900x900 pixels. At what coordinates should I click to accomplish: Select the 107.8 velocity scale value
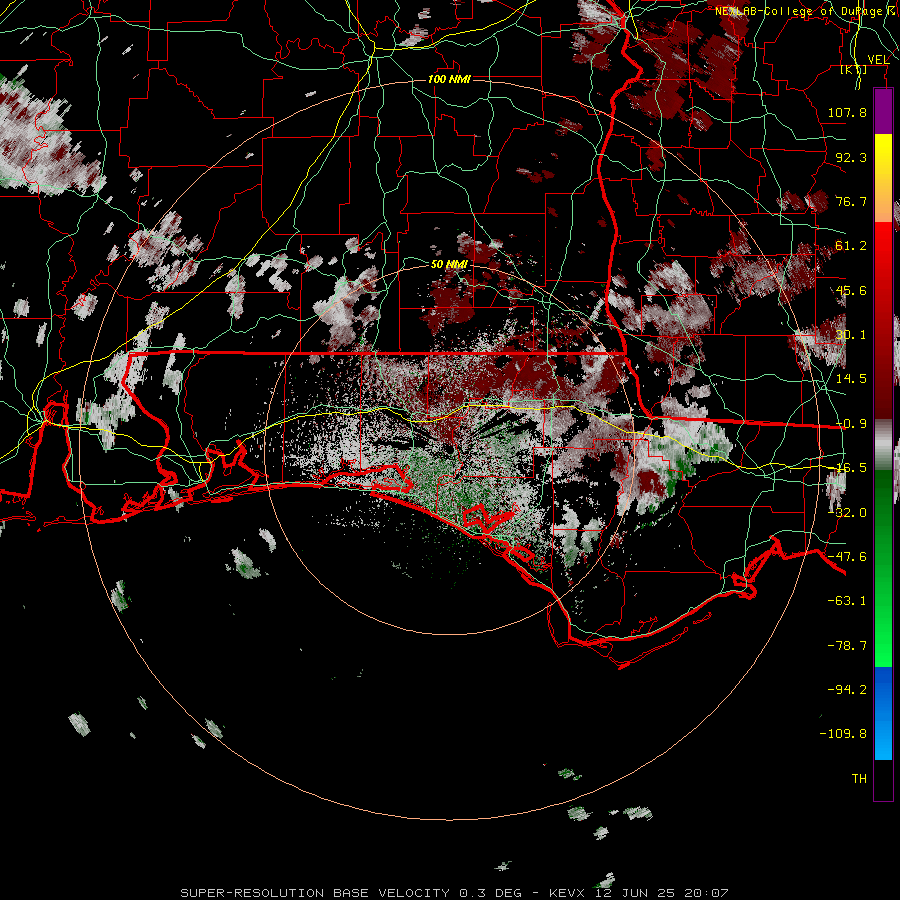[x=847, y=112]
